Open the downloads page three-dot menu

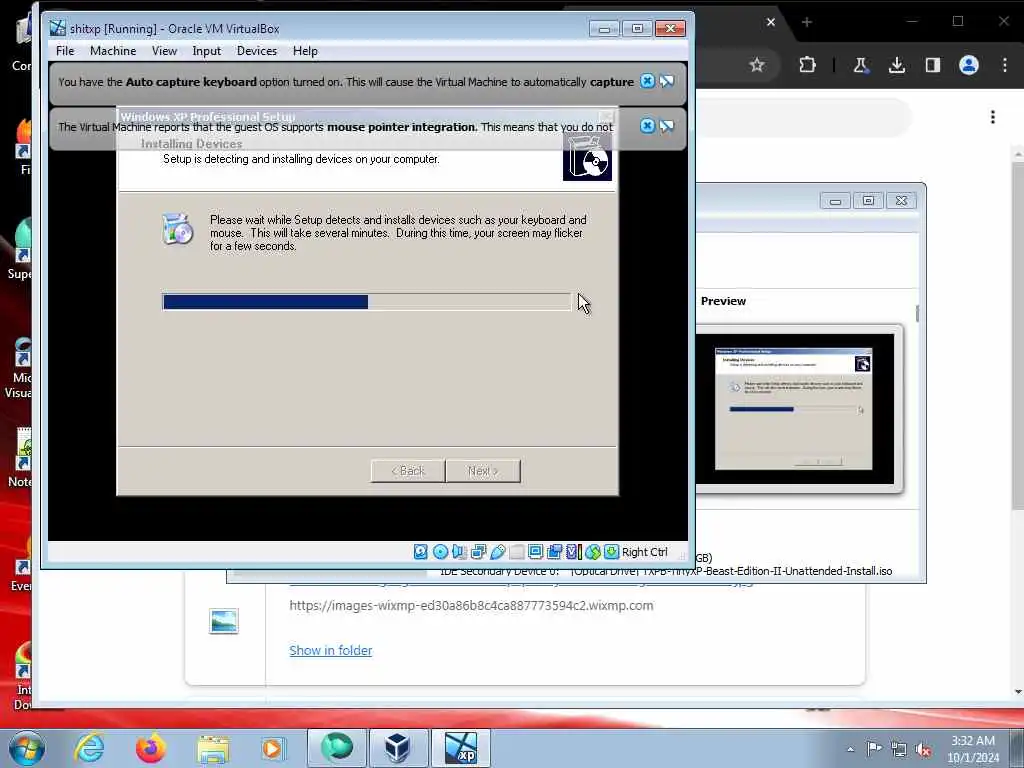[x=993, y=117]
